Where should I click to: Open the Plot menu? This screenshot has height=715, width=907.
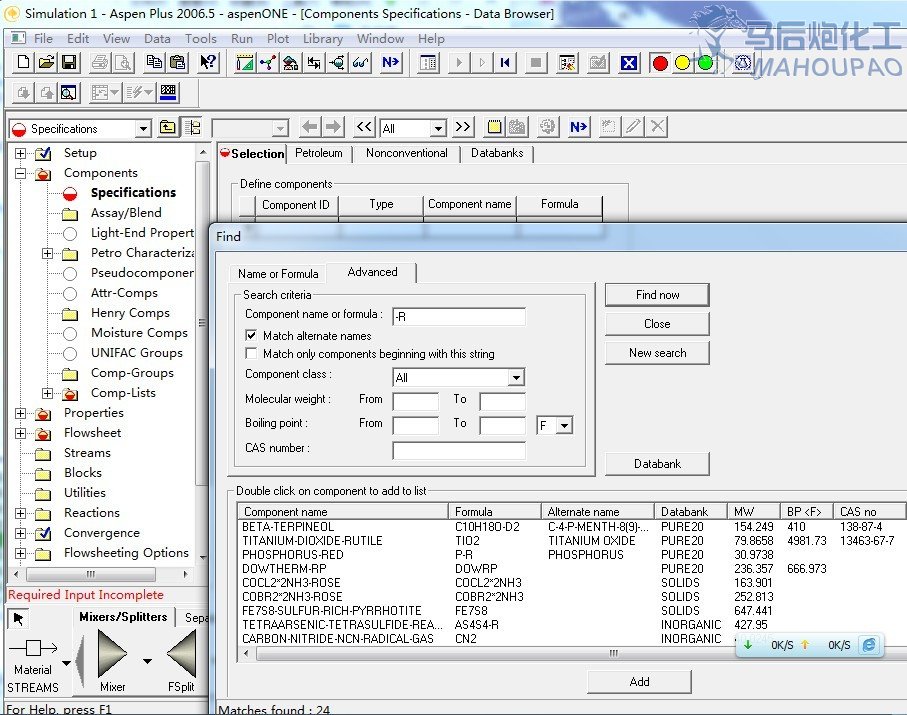coord(278,39)
